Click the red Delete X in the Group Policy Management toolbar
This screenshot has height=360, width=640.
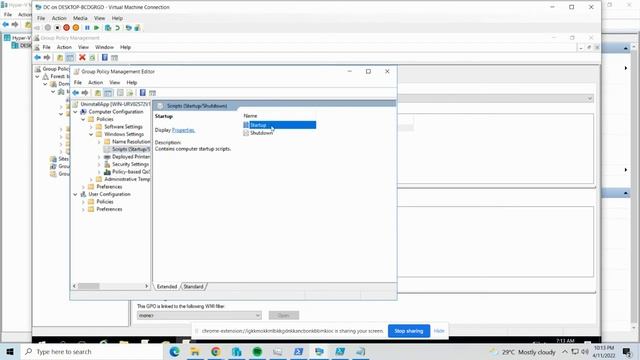click(x=82, y=58)
